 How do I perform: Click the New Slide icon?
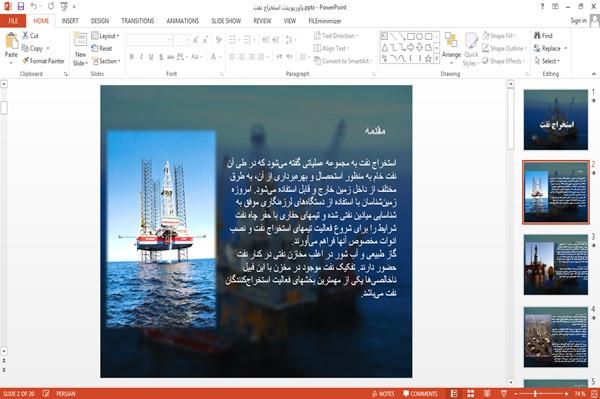point(80,40)
